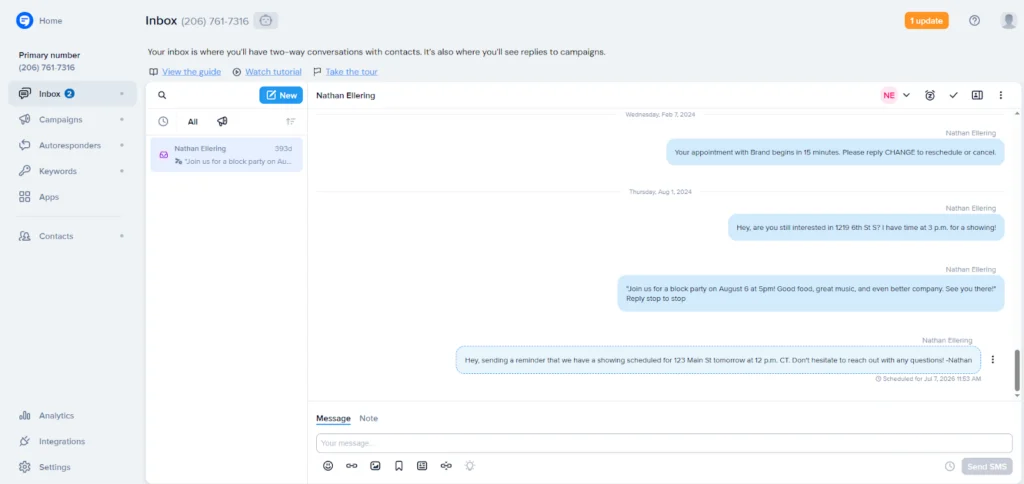Click the emoji picker icon

pyautogui.click(x=328, y=466)
